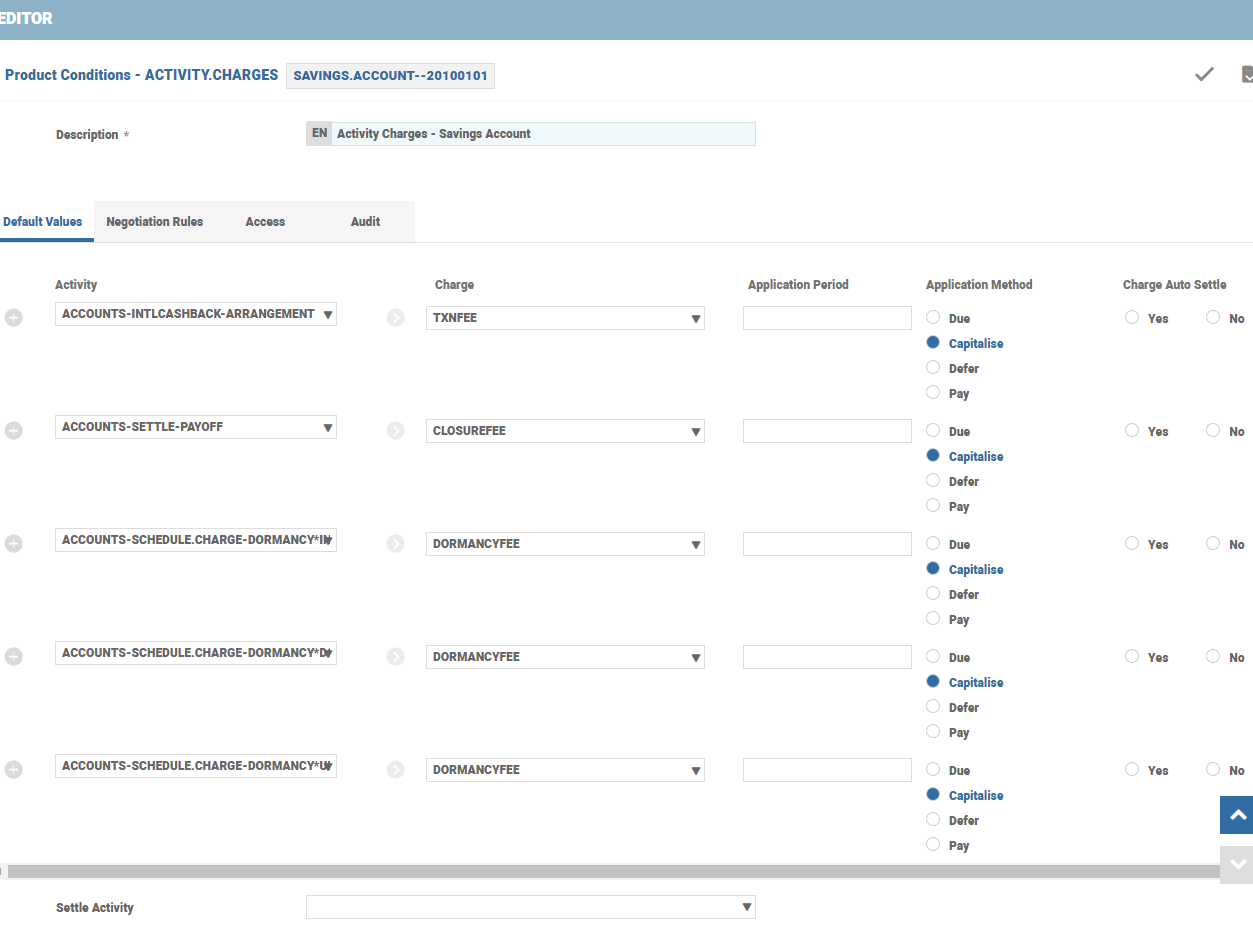Click the blue scroll-up arrow button
Screen dimensions: 1253x931
[x=1237, y=815]
